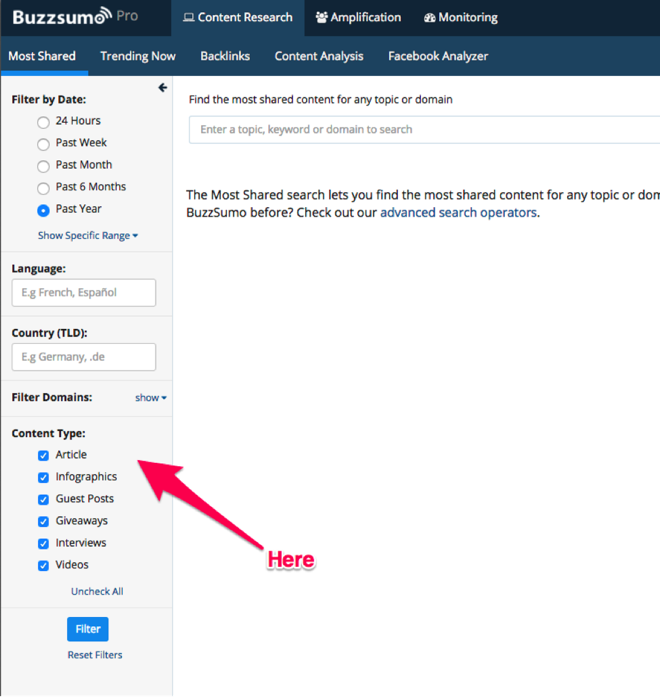Viewport: 660px width, 697px height.
Task: Go to Backlinks sub-tab
Action: pyautogui.click(x=225, y=56)
